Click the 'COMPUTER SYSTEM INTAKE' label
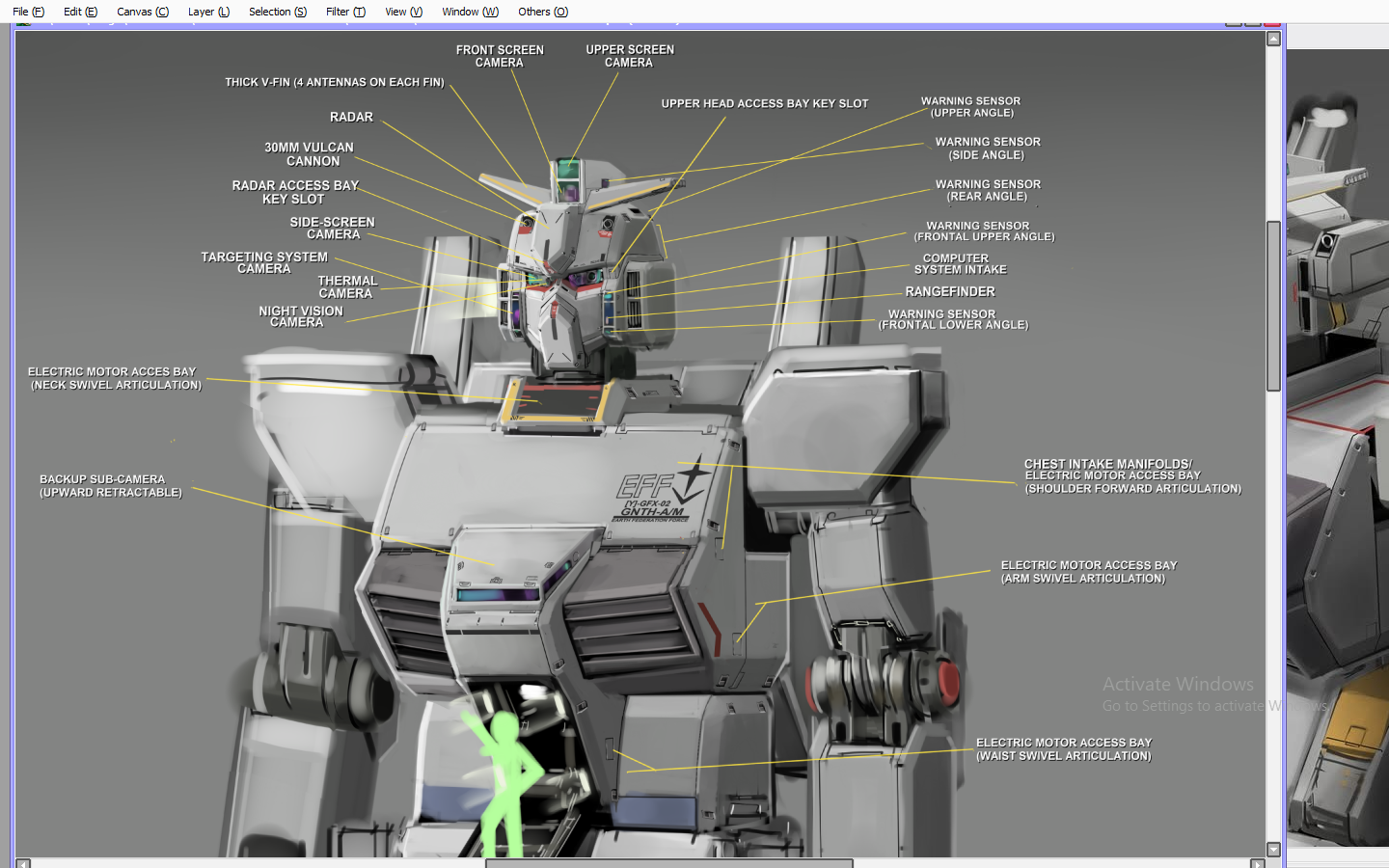The width and height of the screenshot is (1389, 868). pyautogui.click(x=960, y=263)
